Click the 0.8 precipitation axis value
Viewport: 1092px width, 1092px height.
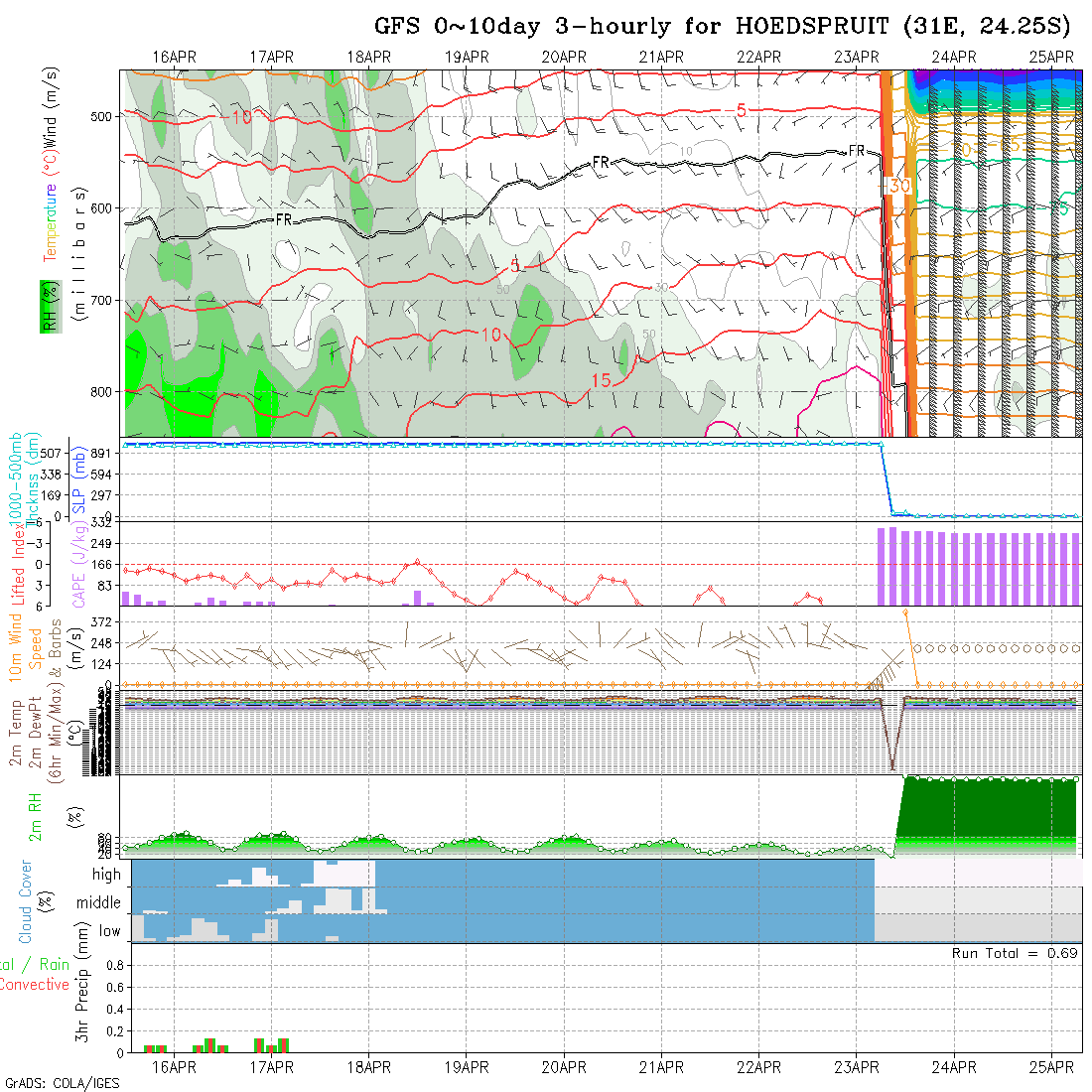[115, 966]
